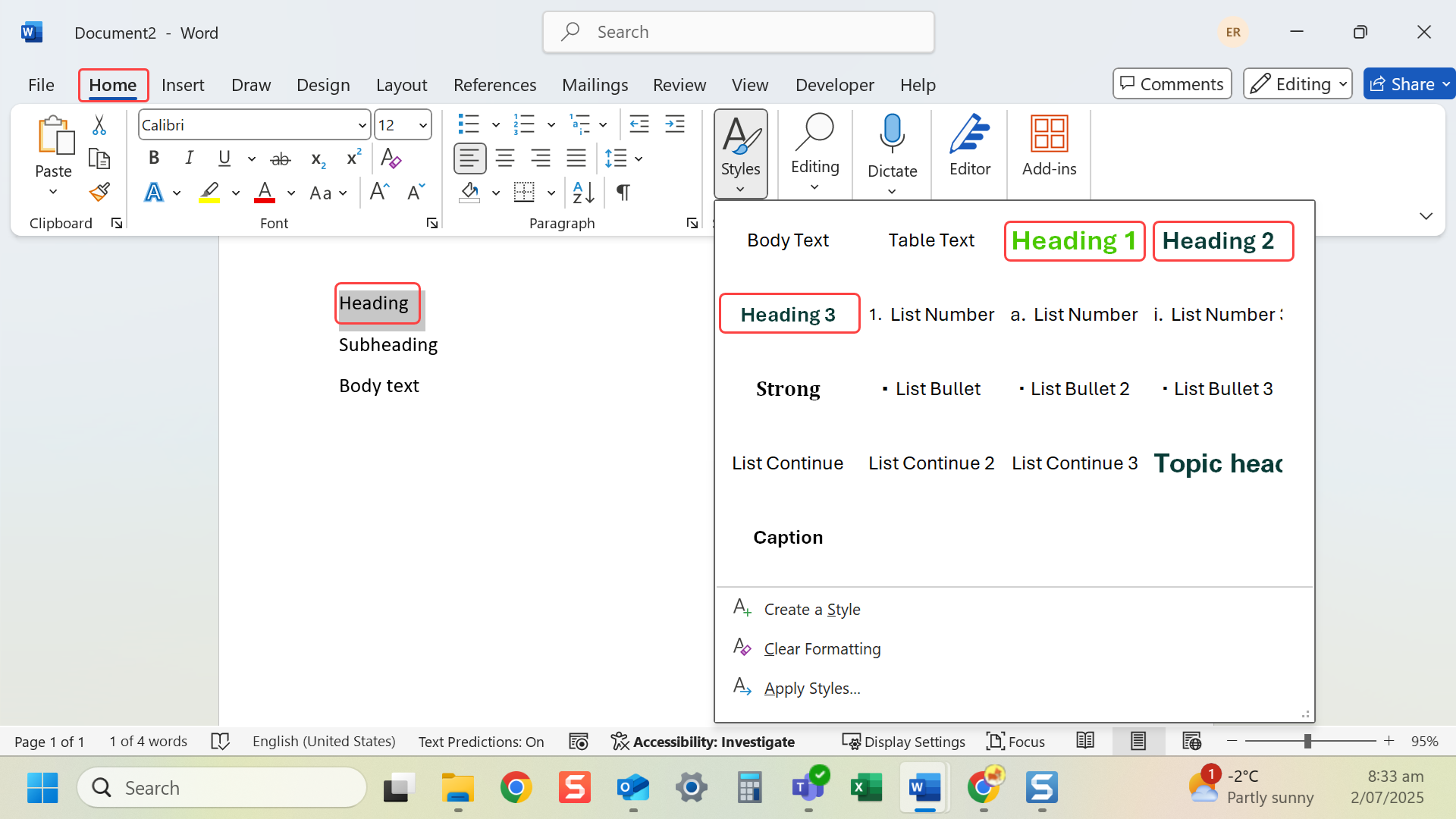Click the title bar Search box

click(x=738, y=32)
